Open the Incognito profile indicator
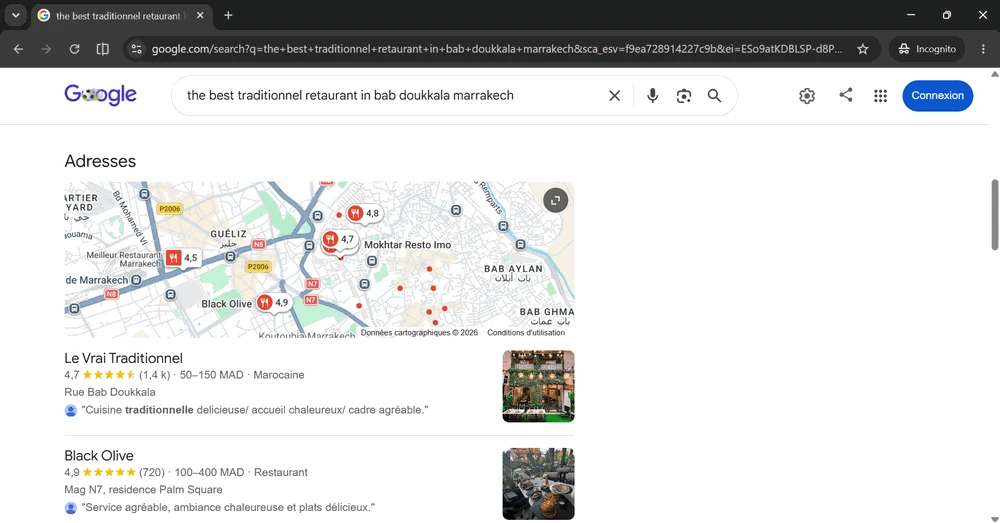The image size is (1000, 523). 927,49
